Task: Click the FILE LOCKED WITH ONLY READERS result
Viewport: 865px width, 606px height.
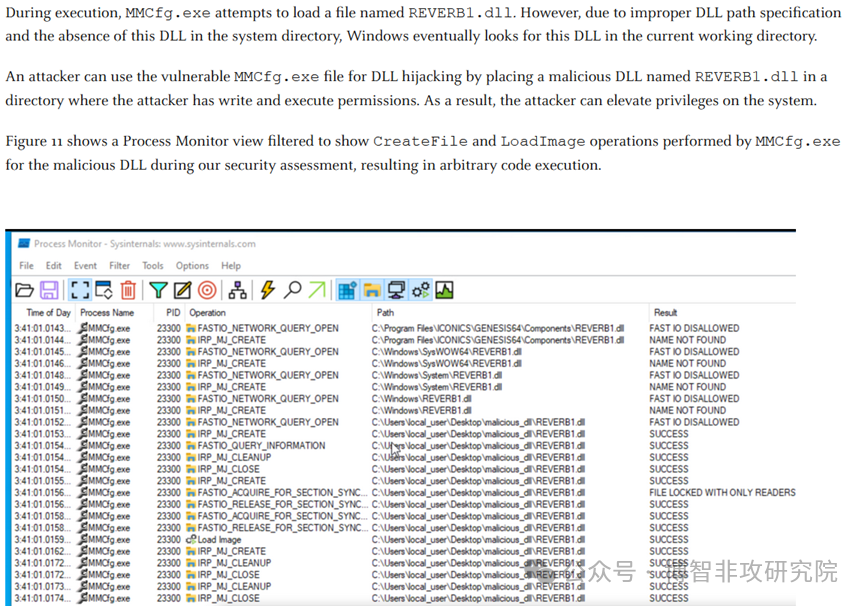Action: 722,492
